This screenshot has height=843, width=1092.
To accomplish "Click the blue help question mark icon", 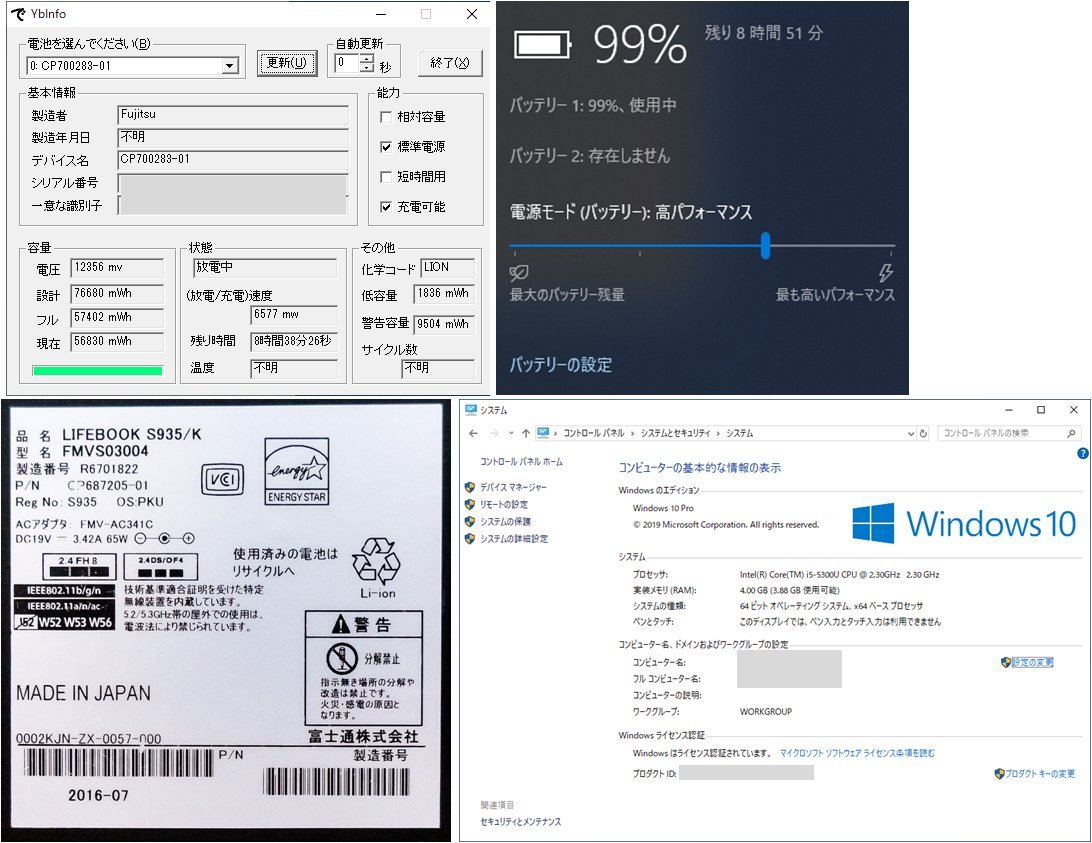I will [1083, 454].
